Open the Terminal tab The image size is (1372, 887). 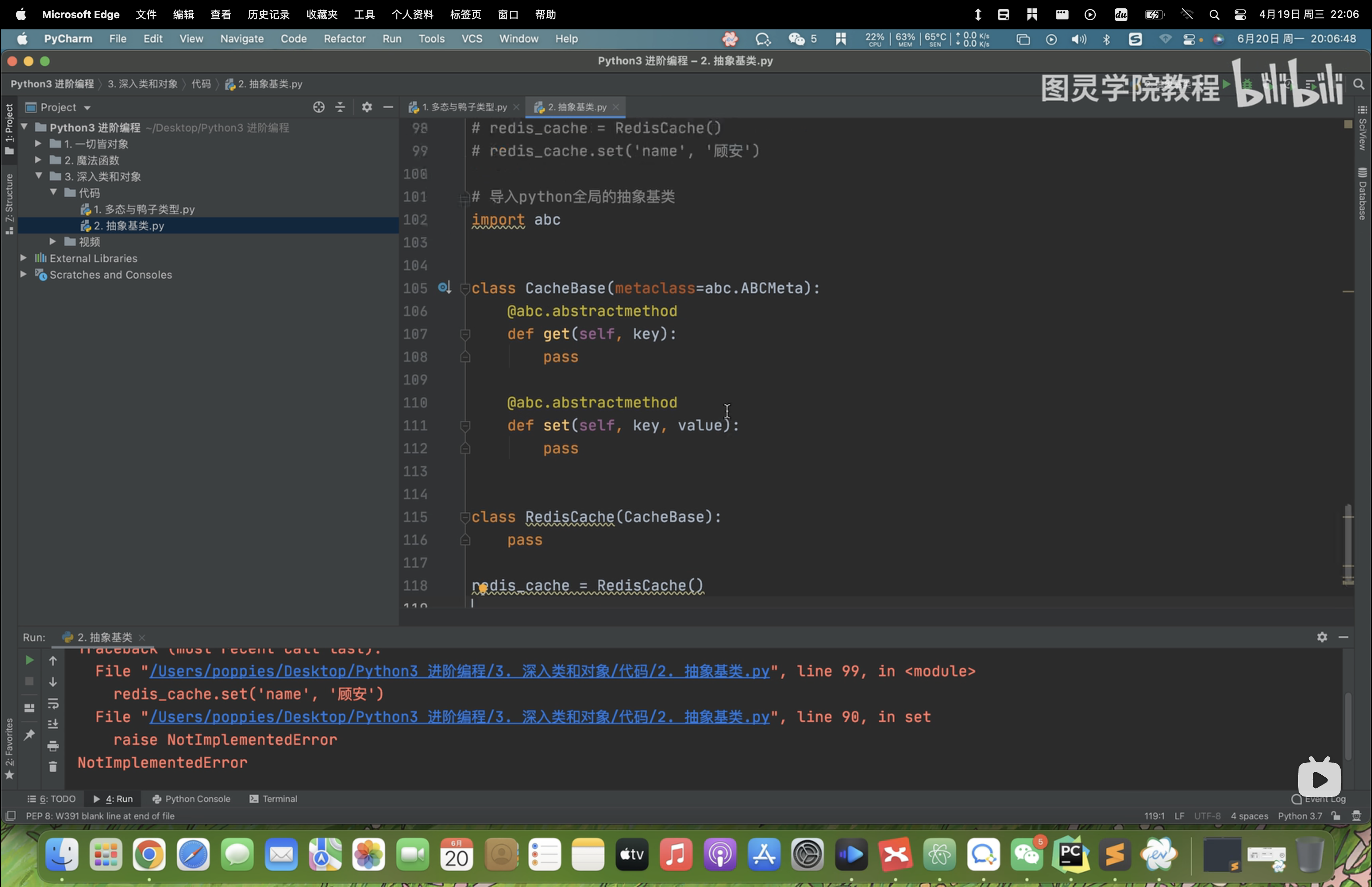point(273,799)
